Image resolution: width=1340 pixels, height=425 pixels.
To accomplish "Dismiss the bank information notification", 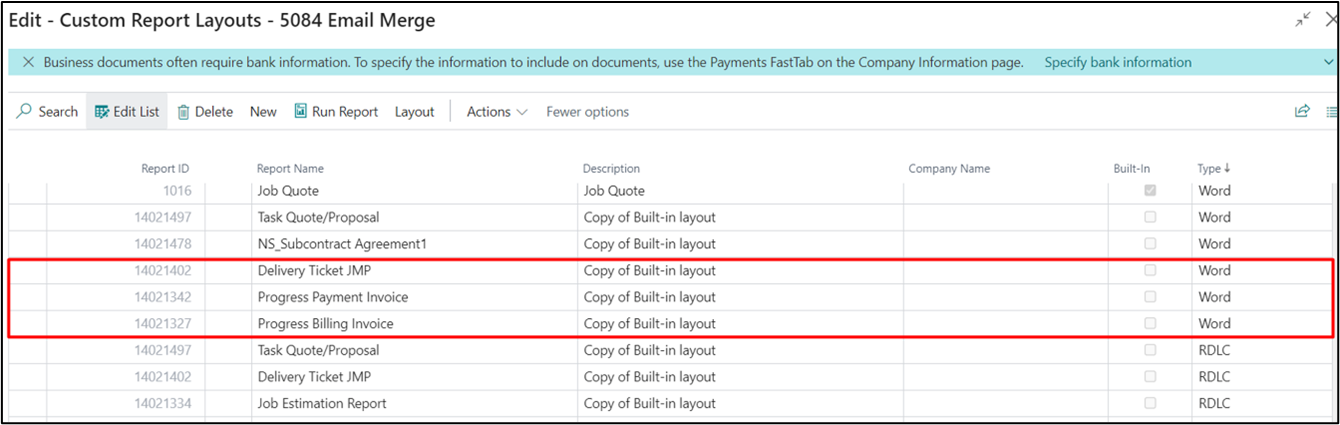I will pos(28,62).
